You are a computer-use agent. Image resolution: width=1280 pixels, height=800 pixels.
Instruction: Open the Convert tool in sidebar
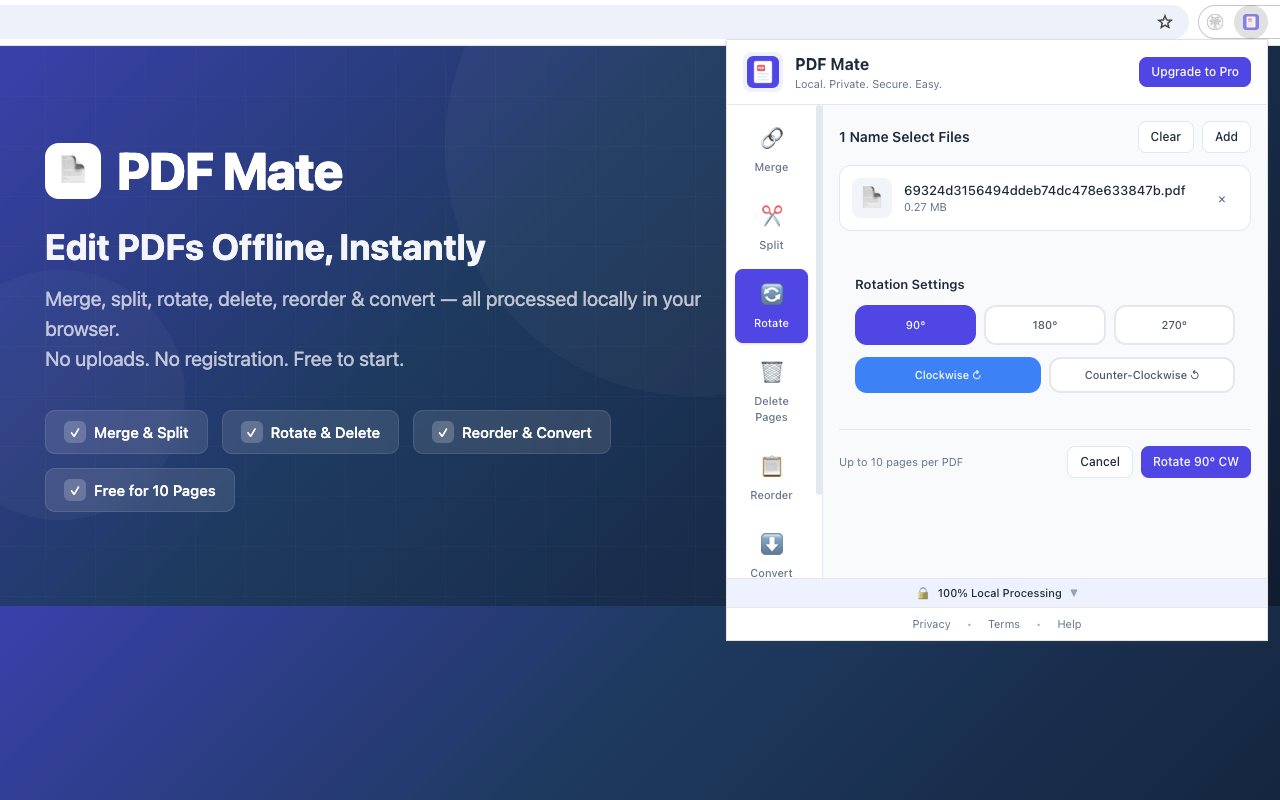771,556
